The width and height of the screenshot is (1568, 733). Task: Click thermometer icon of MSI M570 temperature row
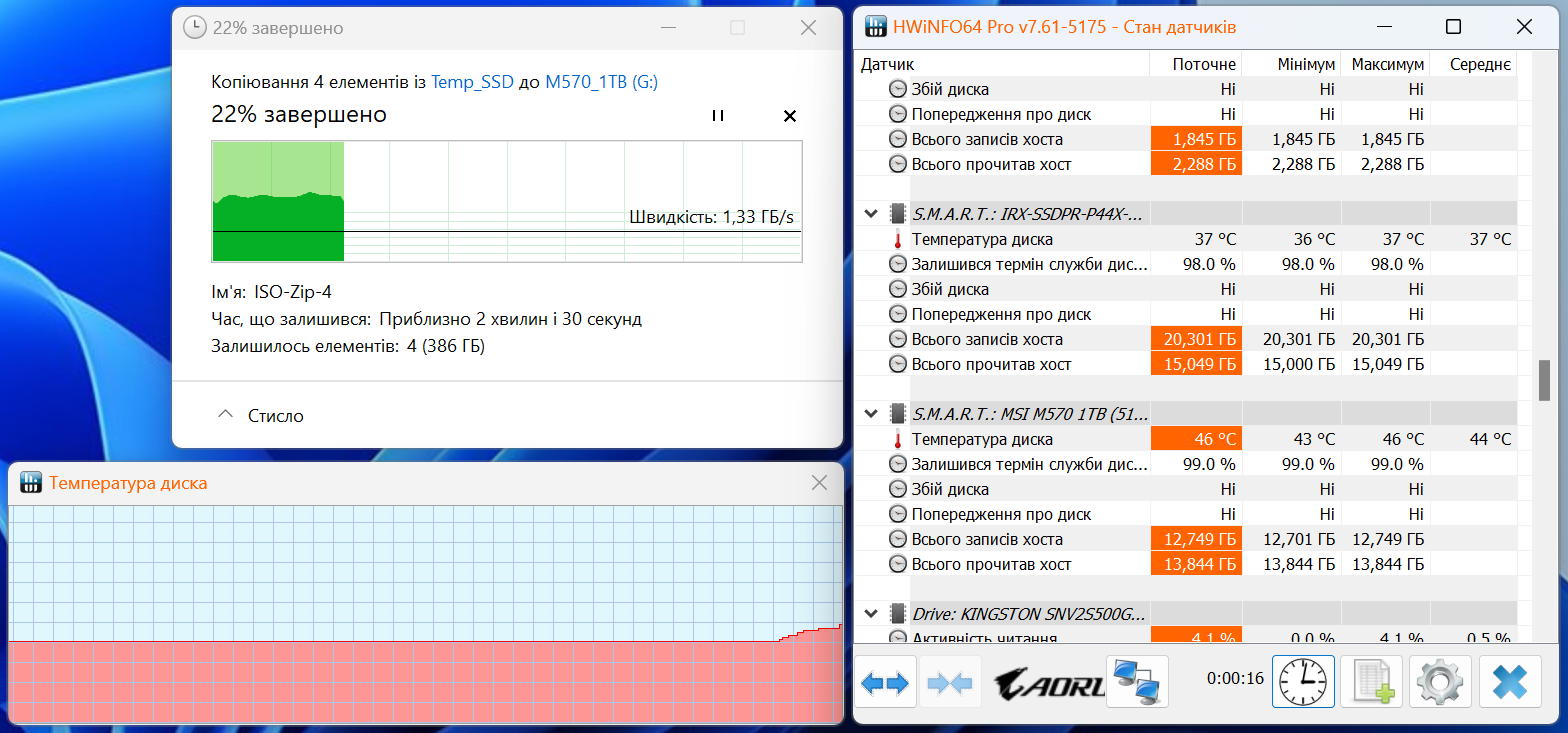[x=898, y=439]
